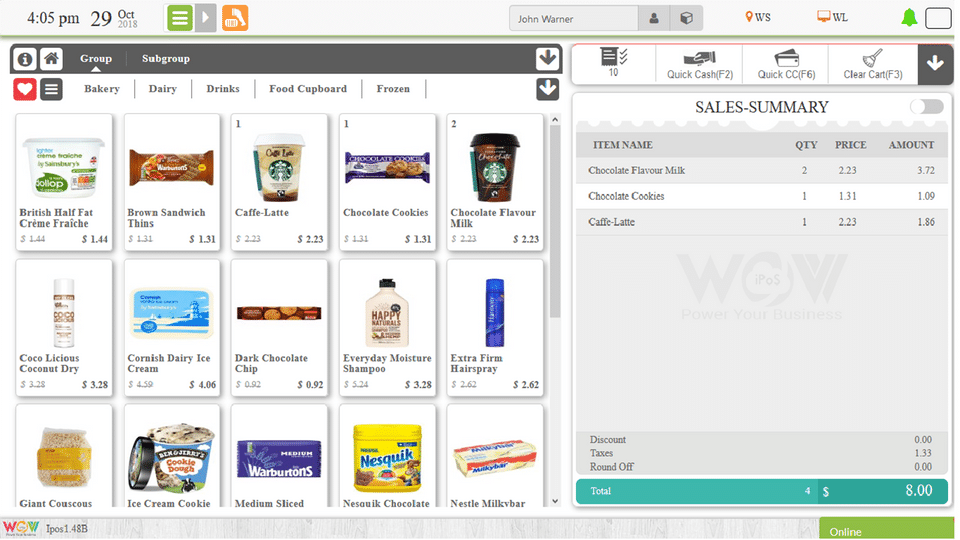The width and height of the screenshot is (960, 540).
Task: Click the Online status indicator
Action: pos(886,530)
